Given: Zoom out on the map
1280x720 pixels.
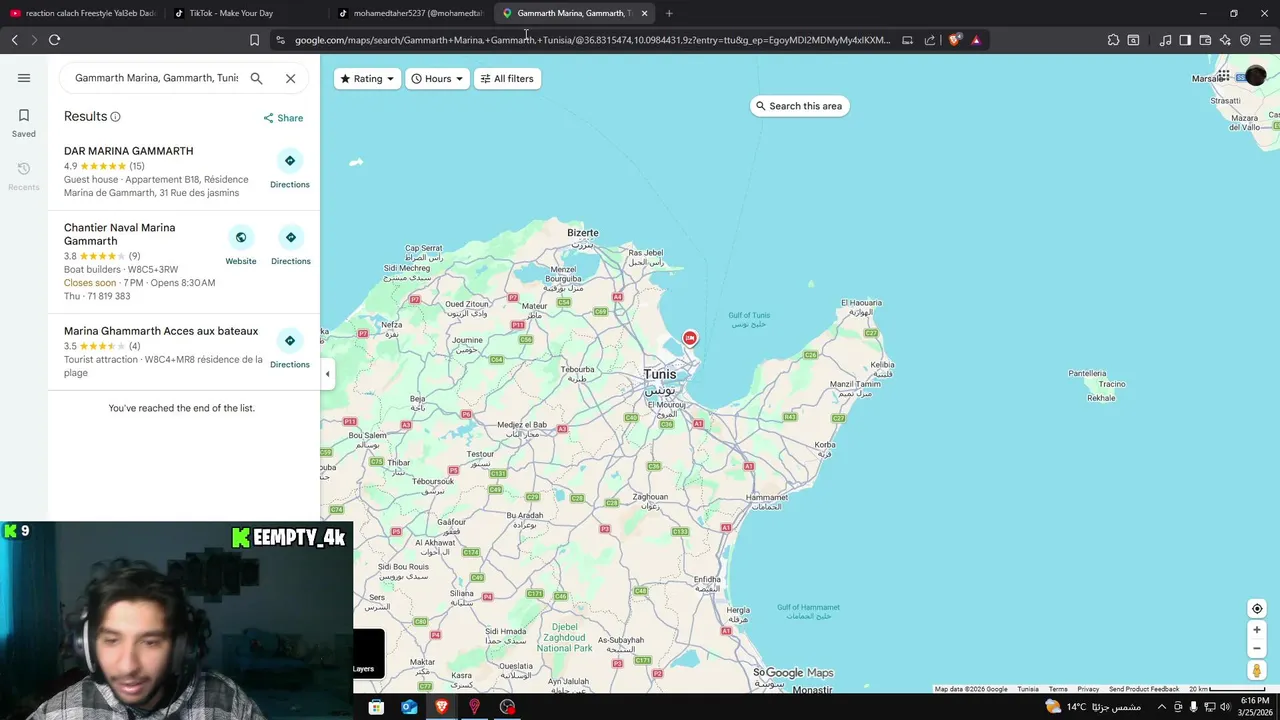Looking at the screenshot, I should (x=1257, y=648).
